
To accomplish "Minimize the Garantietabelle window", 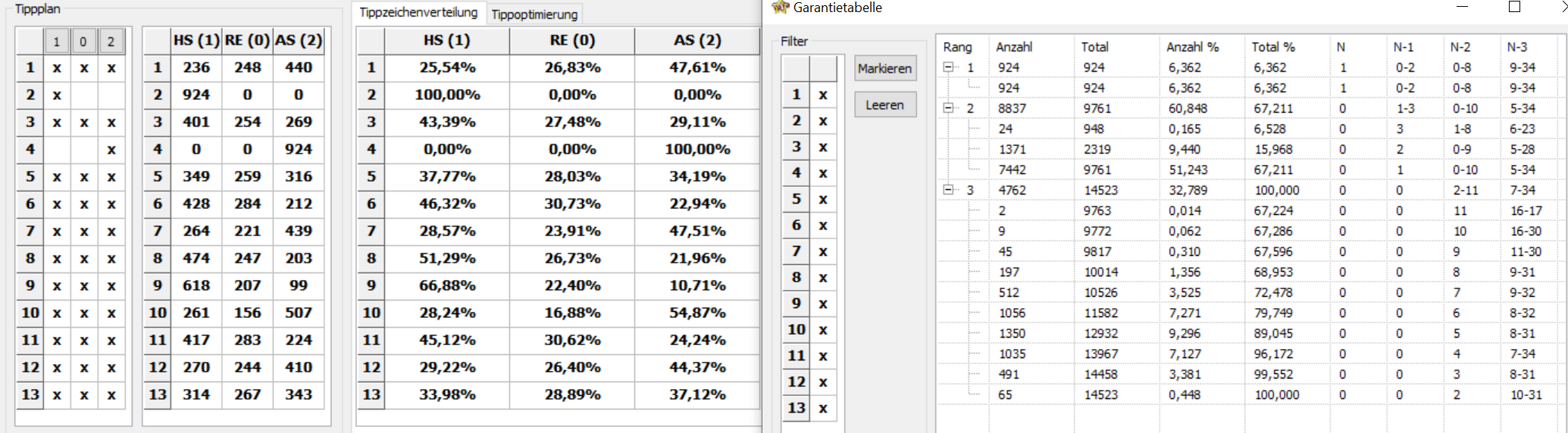I will 1463,7.
